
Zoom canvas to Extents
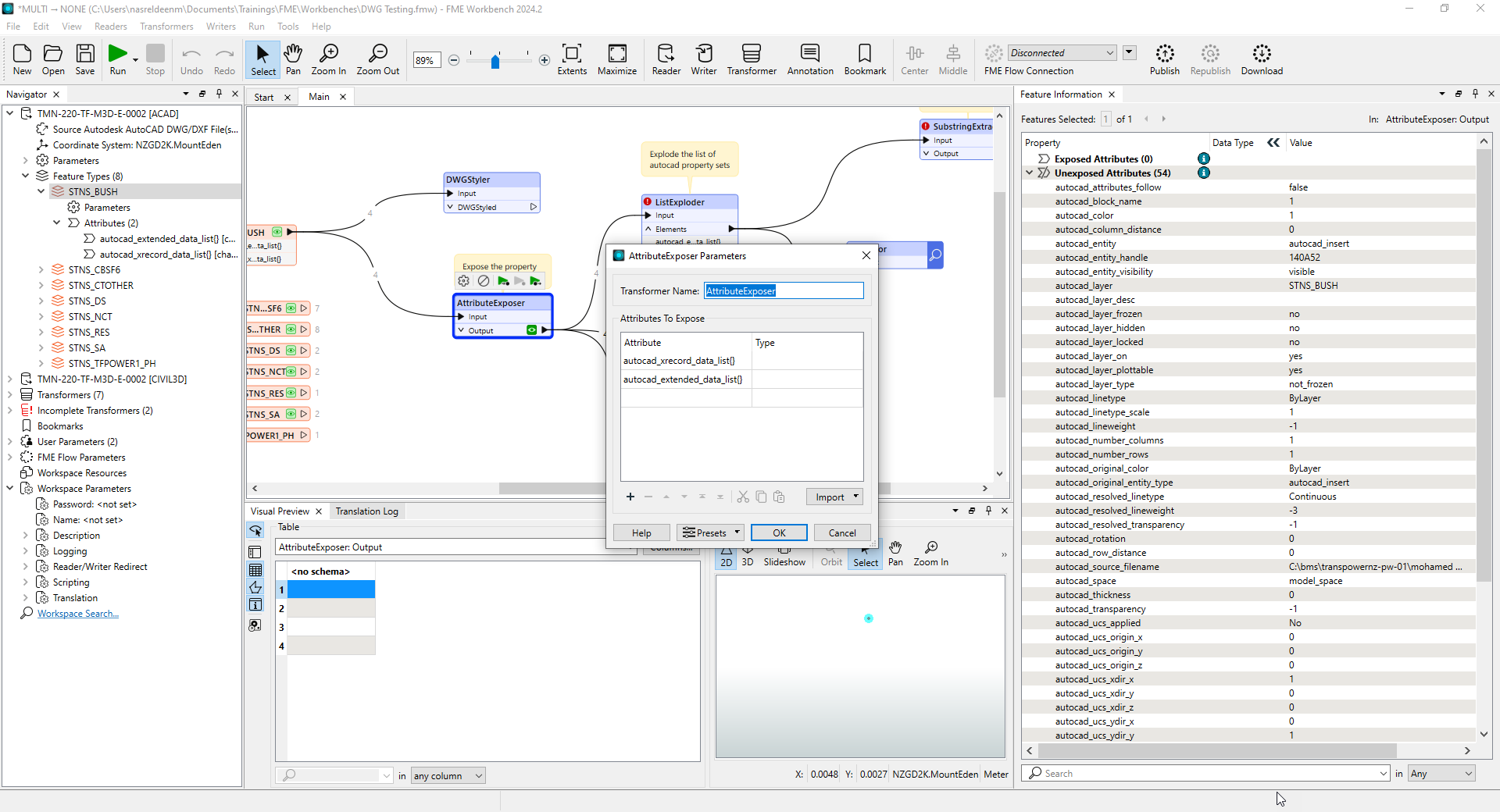(572, 59)
